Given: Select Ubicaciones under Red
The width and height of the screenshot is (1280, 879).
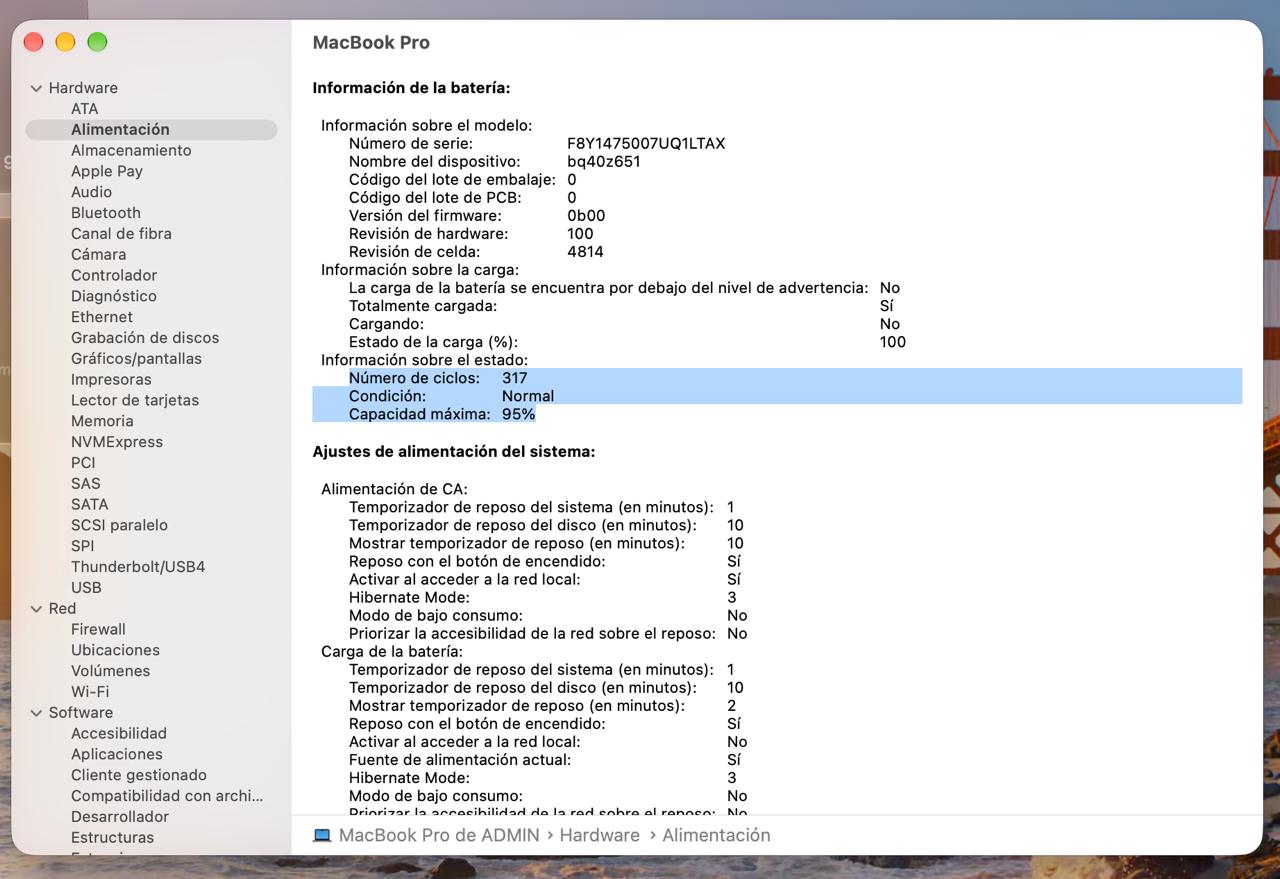Looking at the screenshot, I should click(115, 650).
